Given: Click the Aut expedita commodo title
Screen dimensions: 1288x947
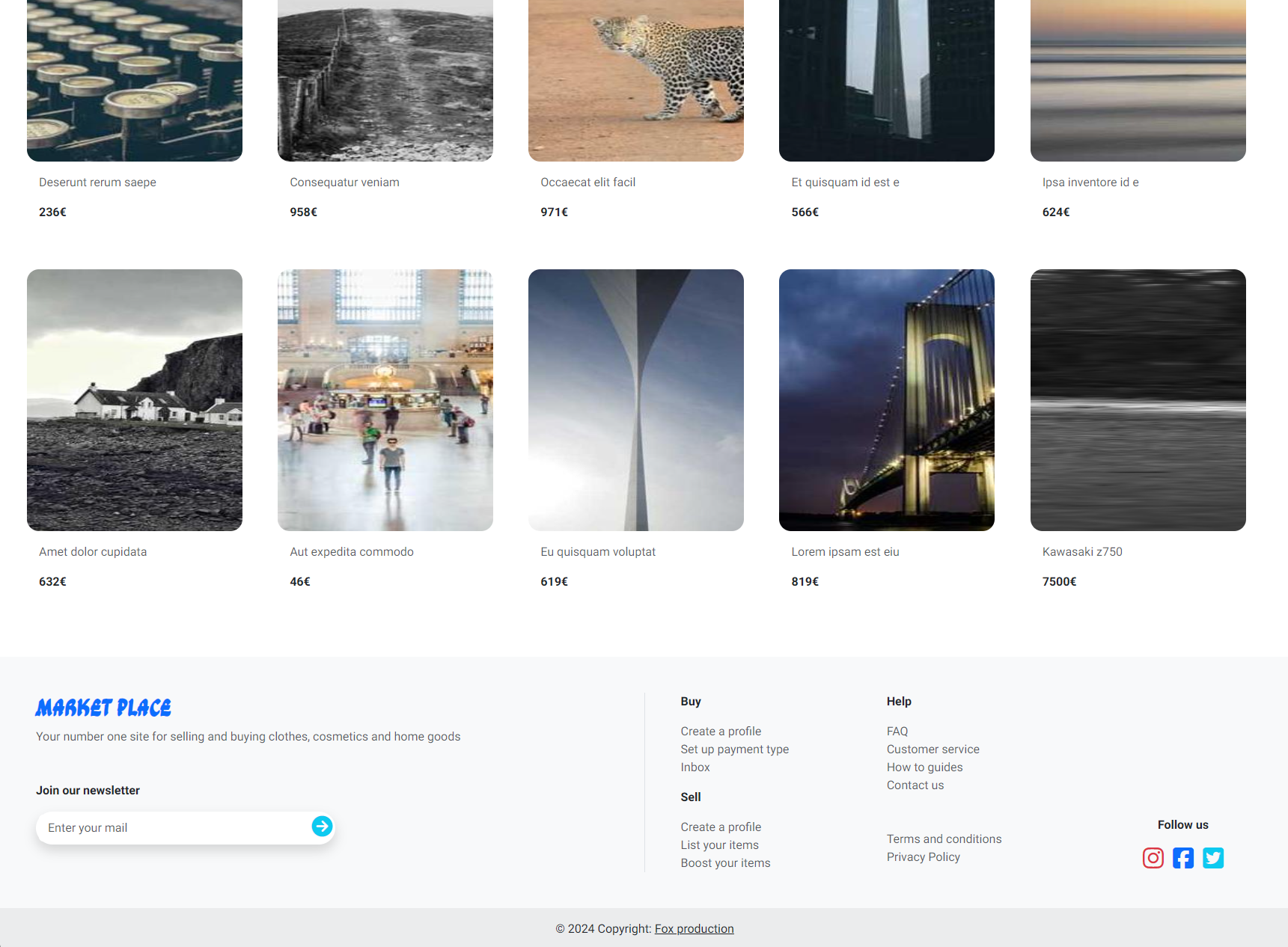Looking at the screenshot, I should [352, 552].
